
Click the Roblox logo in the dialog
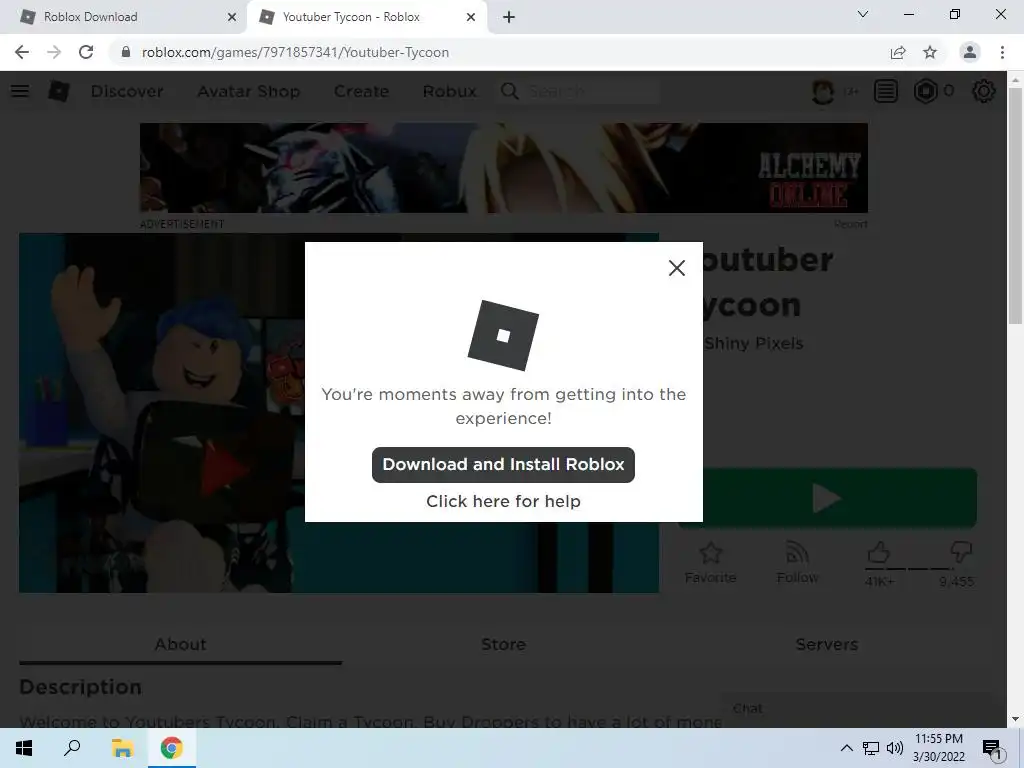coord(503,335)
